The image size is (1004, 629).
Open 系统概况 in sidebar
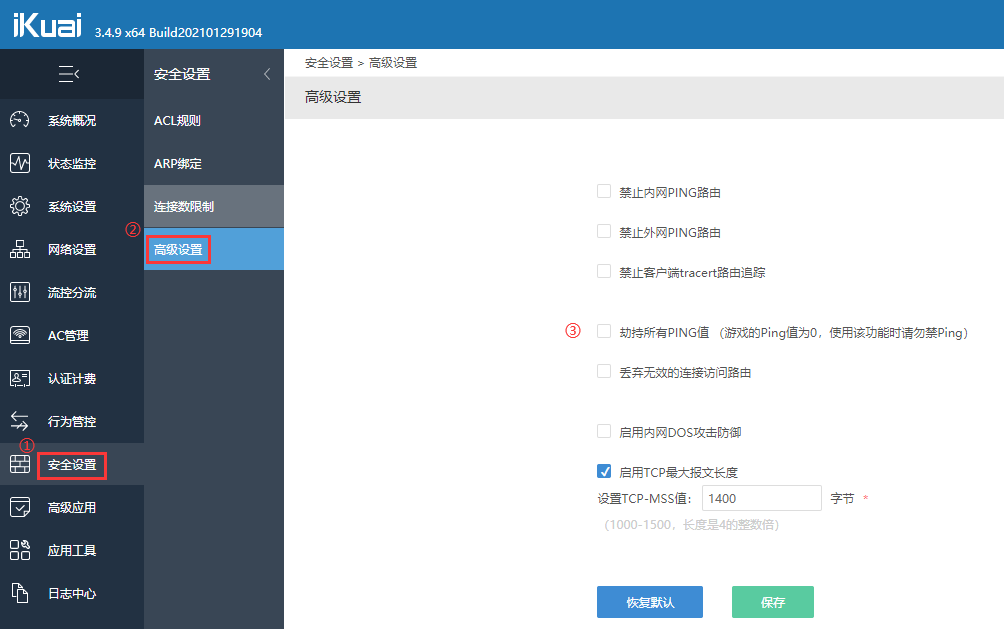coord(72,120)
